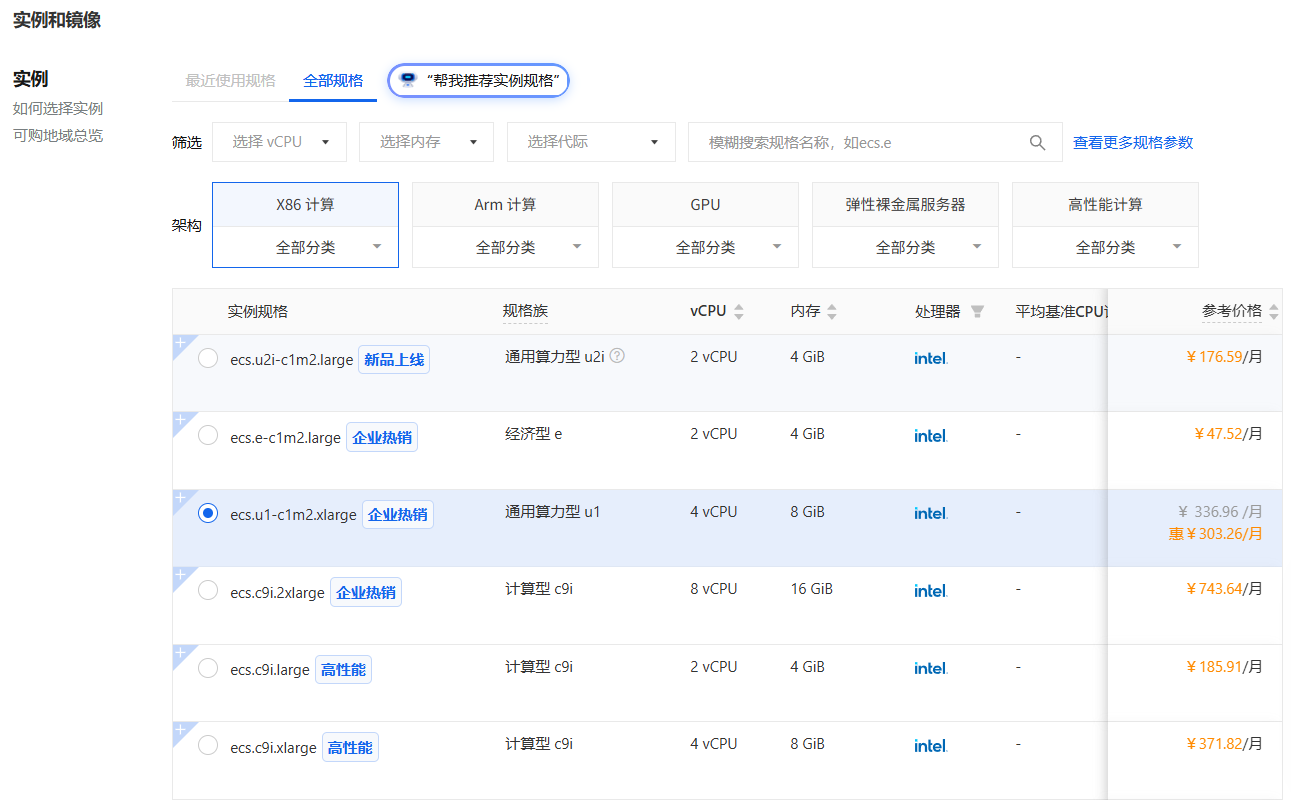Sort by 参考价格 column arrows
The height and width of the screenshot is (800, 1291).
pos(1274,312)
